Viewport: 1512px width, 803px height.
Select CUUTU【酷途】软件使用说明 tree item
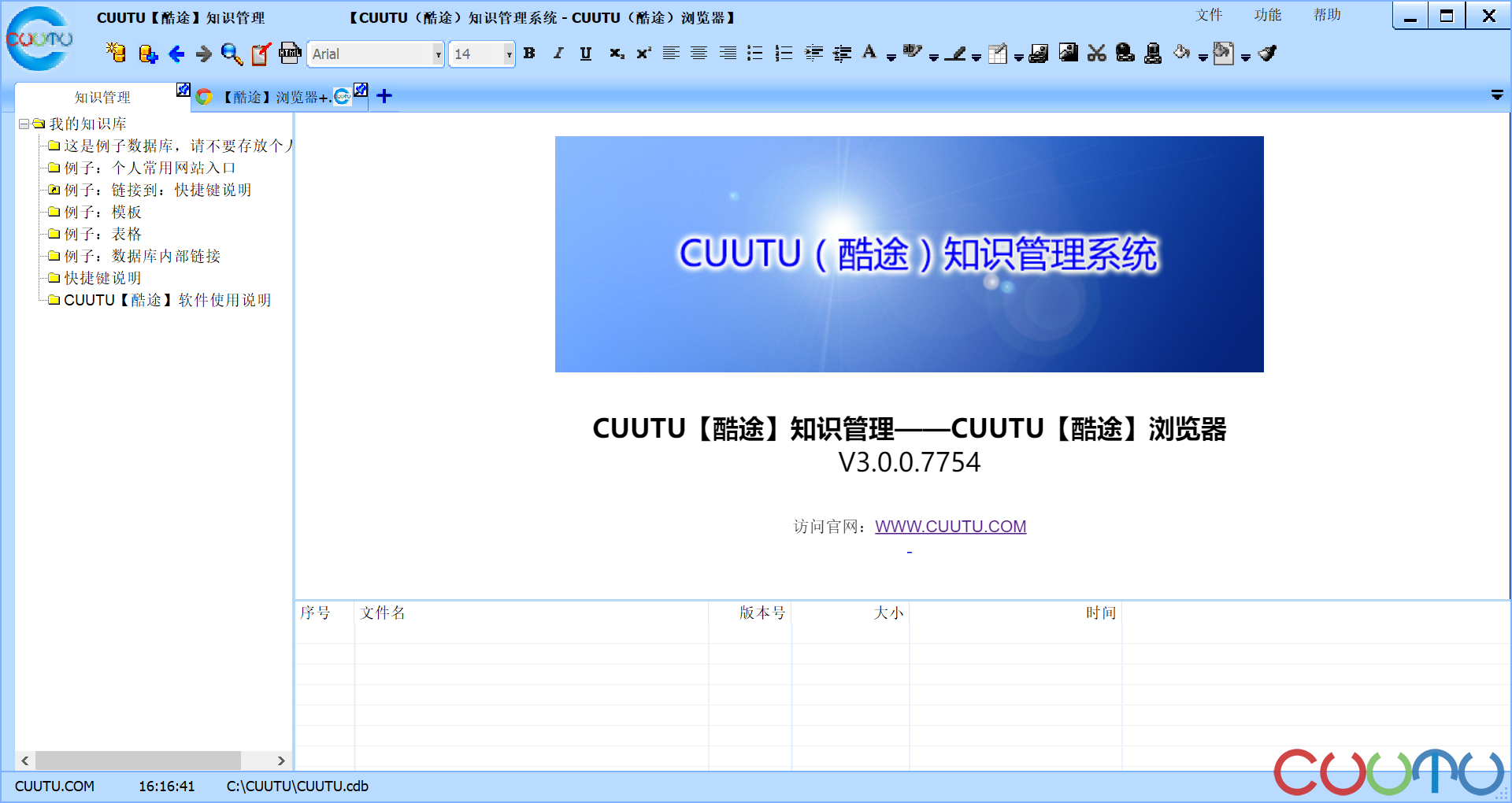[168, 300]
